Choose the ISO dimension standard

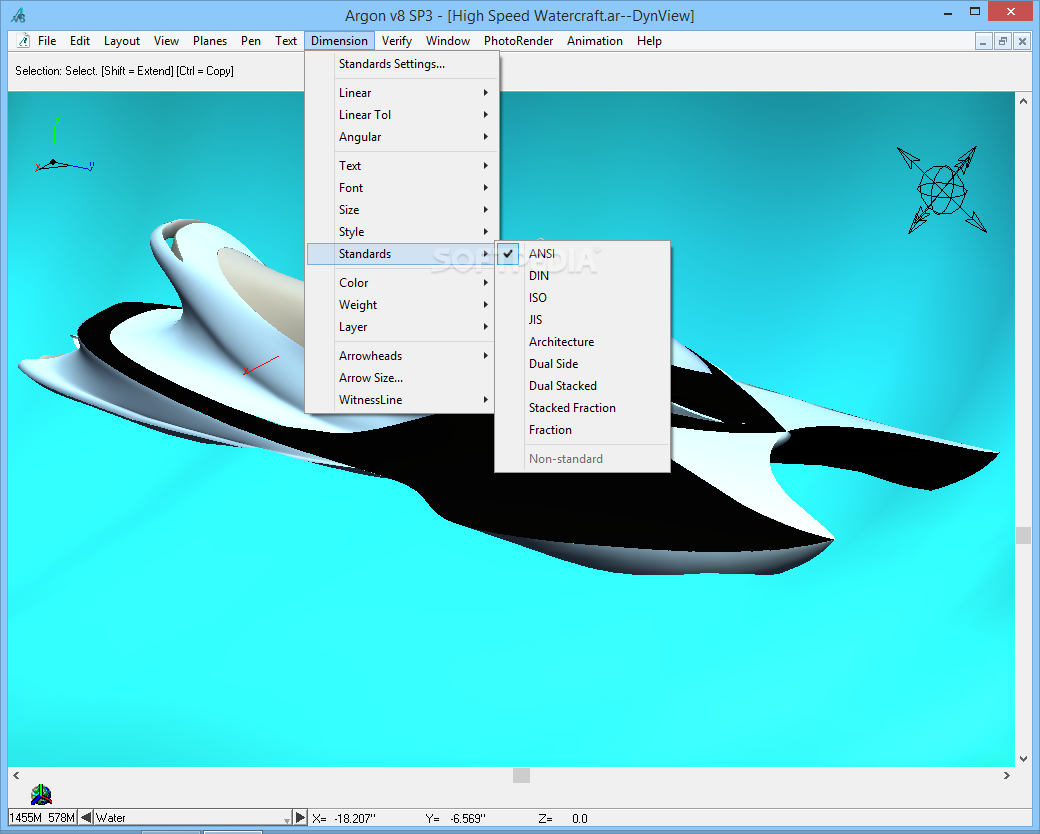coord(582,297)
